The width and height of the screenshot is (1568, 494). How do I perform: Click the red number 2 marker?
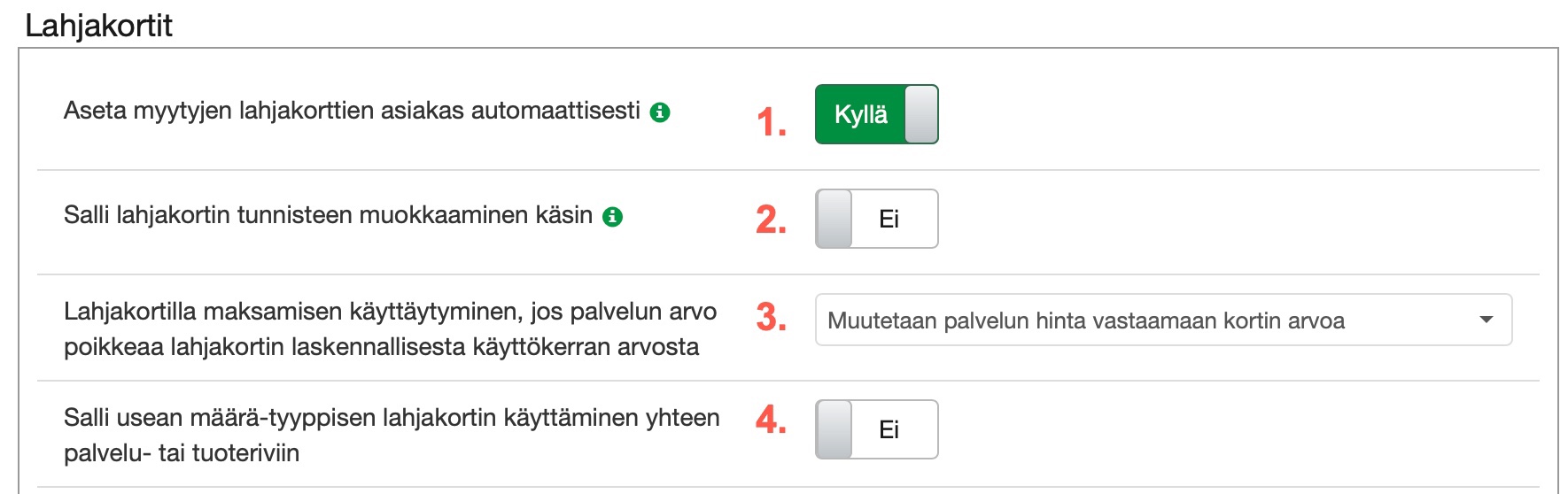[771, 220]
